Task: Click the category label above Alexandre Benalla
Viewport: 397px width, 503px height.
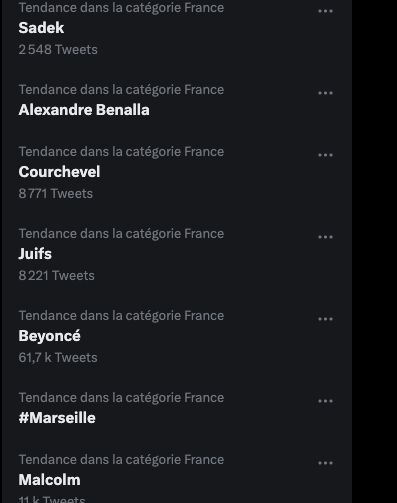Action: pos(121,90)
